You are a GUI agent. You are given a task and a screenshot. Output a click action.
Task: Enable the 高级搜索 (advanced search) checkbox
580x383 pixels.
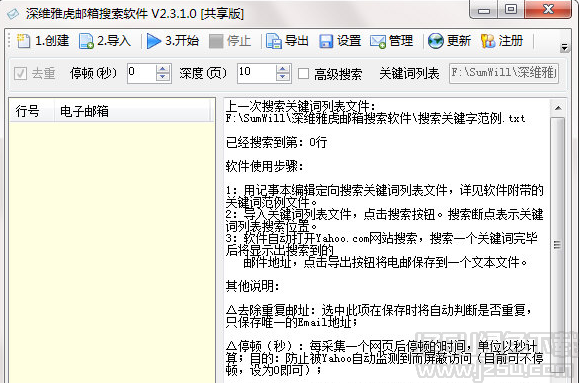tap(303, 73)
